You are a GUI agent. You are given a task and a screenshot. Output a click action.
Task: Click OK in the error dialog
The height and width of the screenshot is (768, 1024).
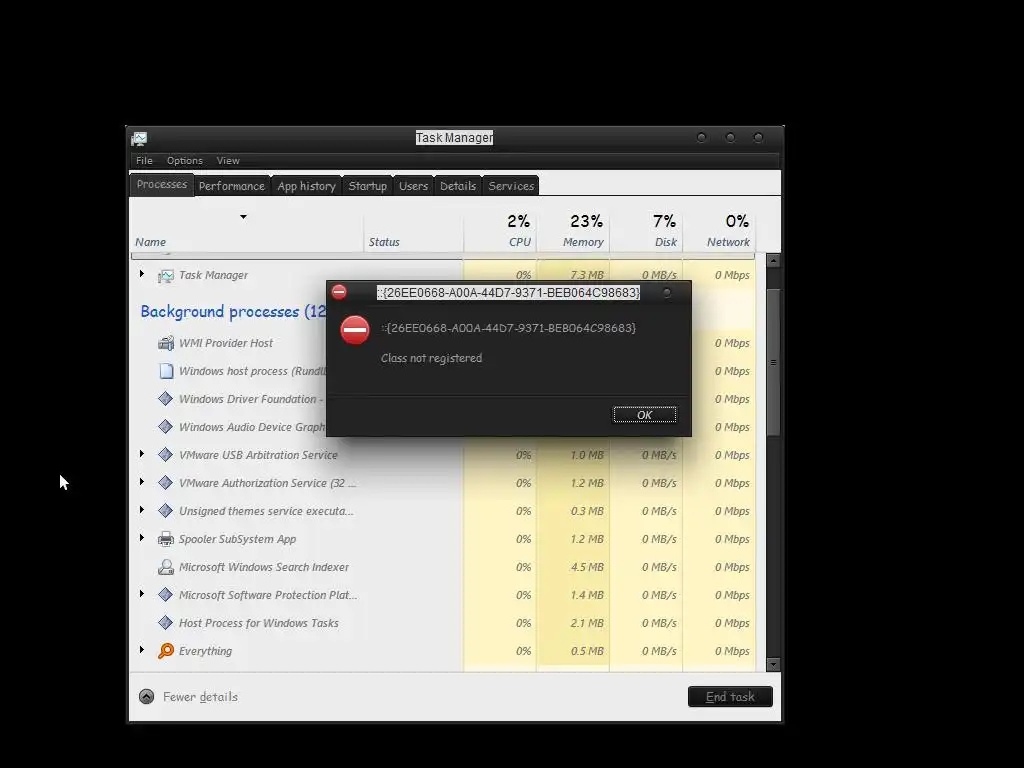644,415
